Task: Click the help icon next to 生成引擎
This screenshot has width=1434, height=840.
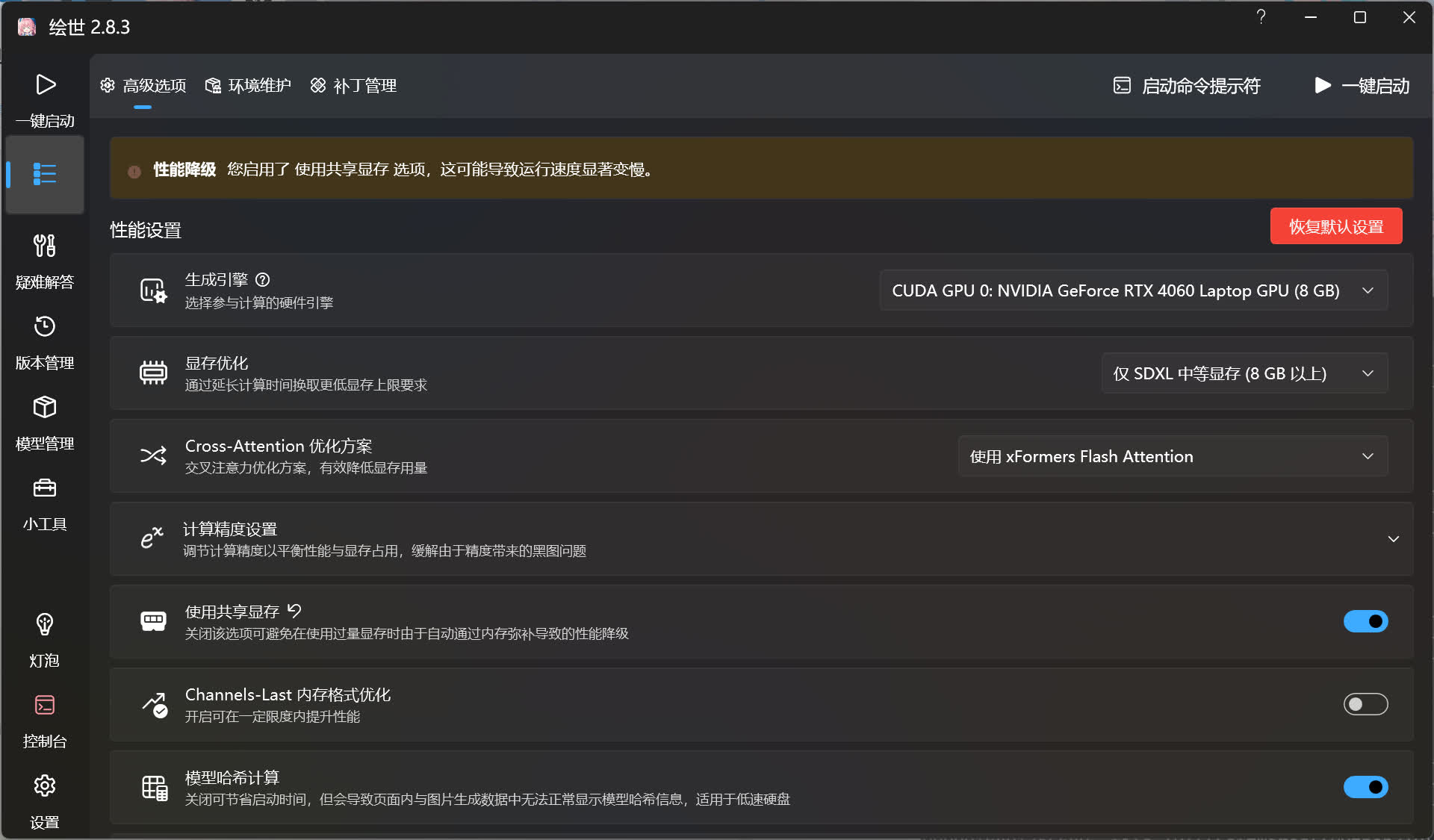Action: point(262,280)
